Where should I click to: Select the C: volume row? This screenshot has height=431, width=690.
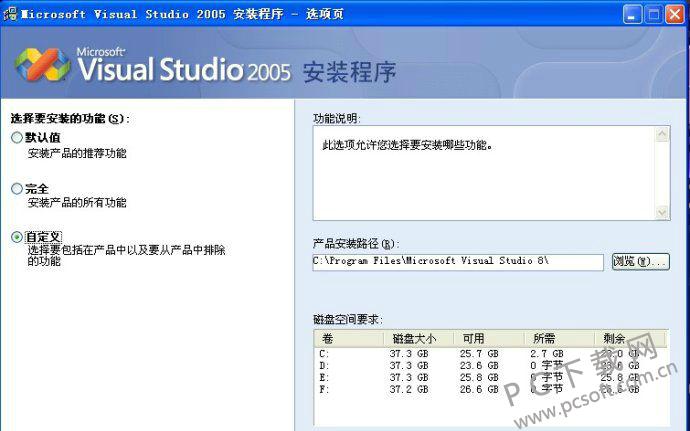tap(491, 354)
